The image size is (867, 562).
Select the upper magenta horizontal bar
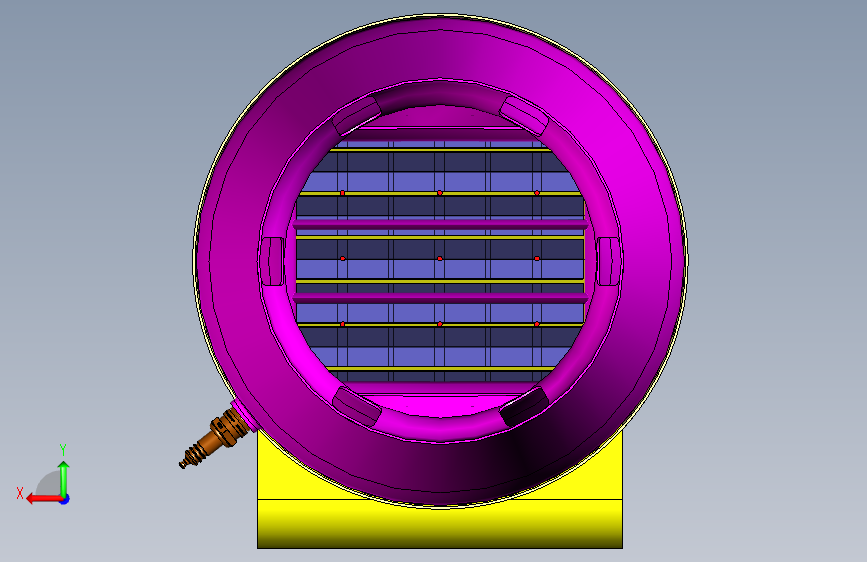tap(440, 225)
